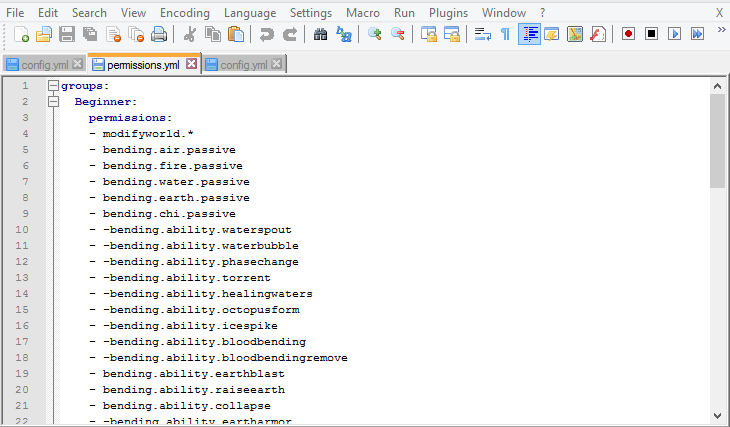Toggle Show All Characters pilcrow icon
This screenshot has height=427, width=730.
coord(505,34)
